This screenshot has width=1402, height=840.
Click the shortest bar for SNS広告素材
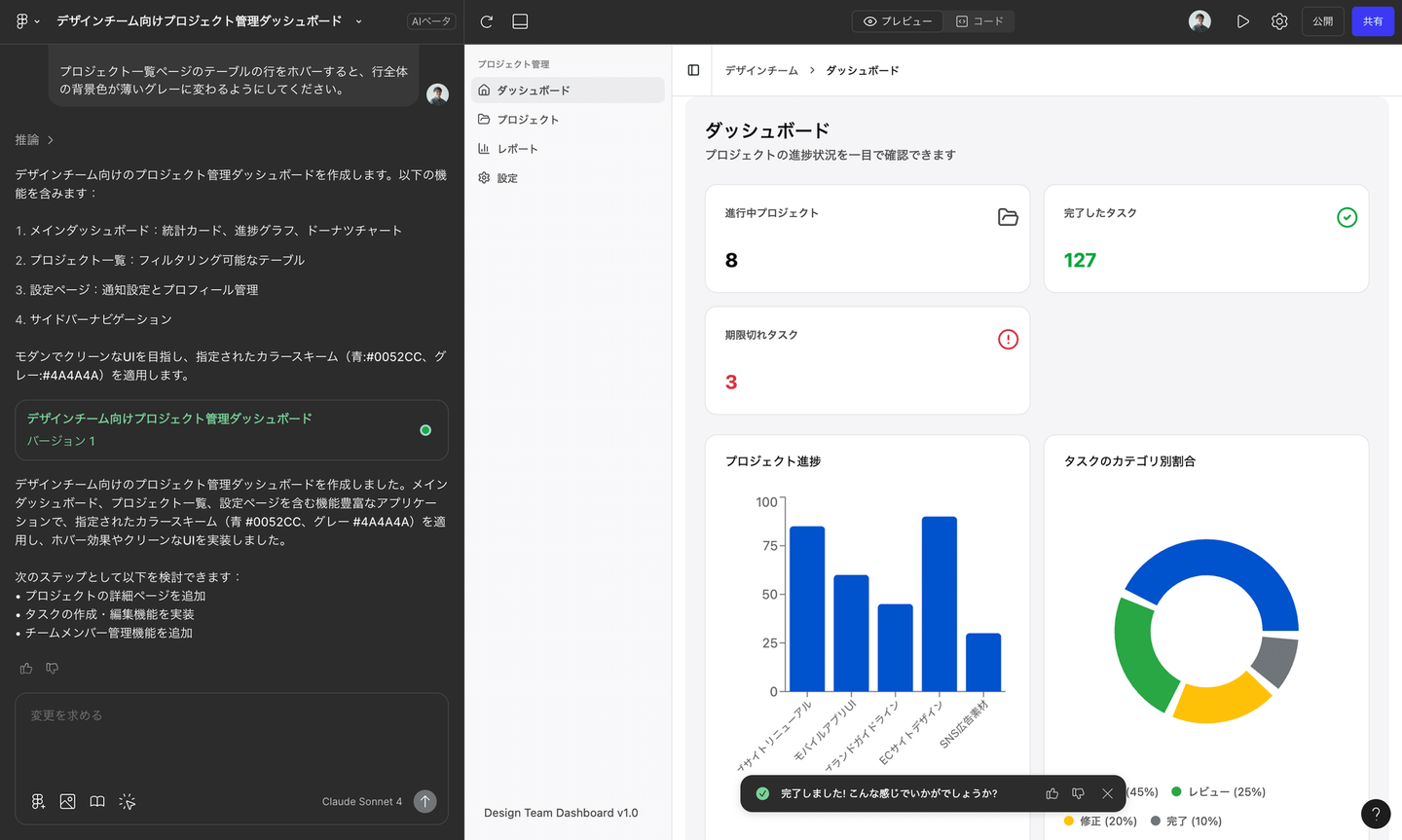click(983, 662)
